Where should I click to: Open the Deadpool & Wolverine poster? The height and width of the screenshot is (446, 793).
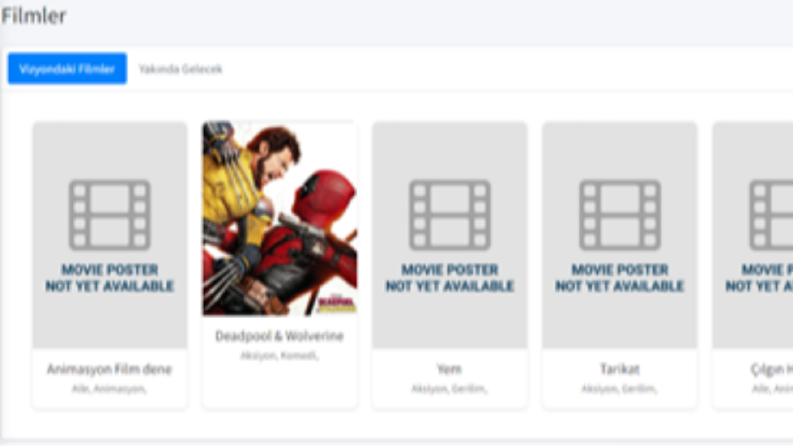[280, 218]
